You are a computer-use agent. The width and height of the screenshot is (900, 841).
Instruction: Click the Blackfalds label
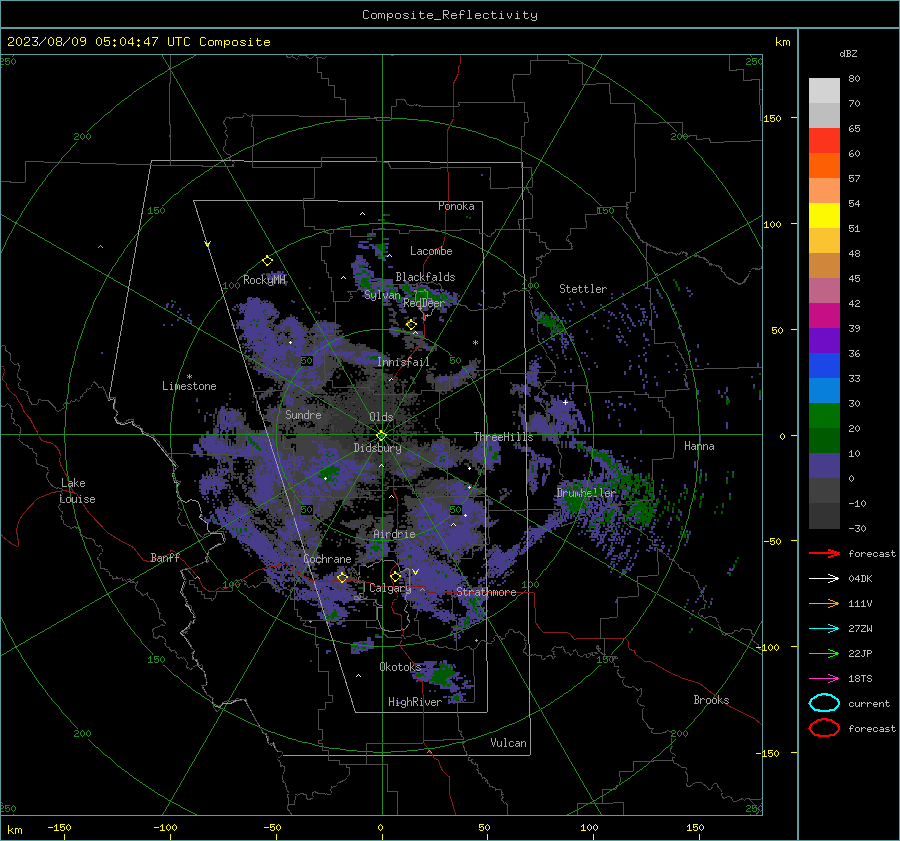[425, 277]
